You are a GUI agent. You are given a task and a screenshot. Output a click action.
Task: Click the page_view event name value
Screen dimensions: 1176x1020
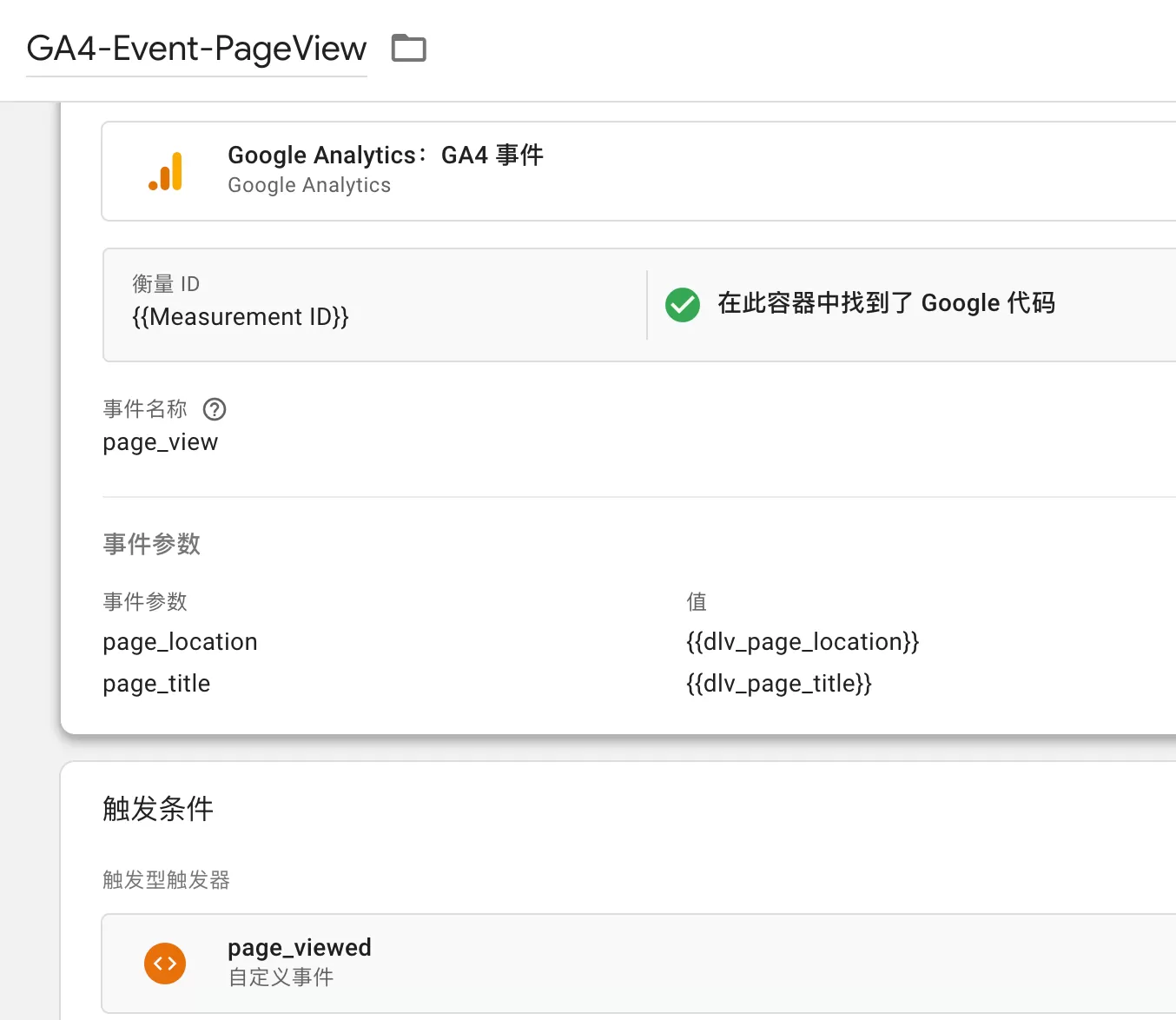pyautogui.click(x=161, y=442)
